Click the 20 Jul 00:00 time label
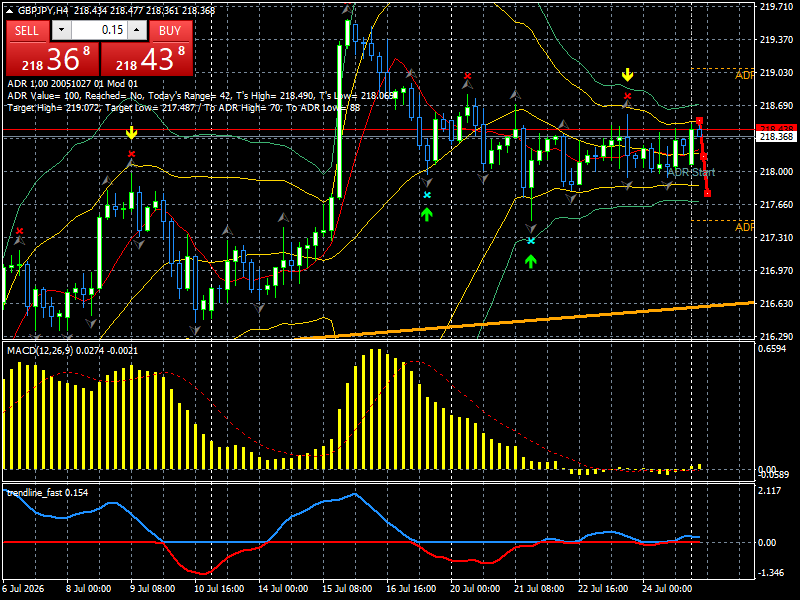800x600 pixels. click(x=476, y=589)
